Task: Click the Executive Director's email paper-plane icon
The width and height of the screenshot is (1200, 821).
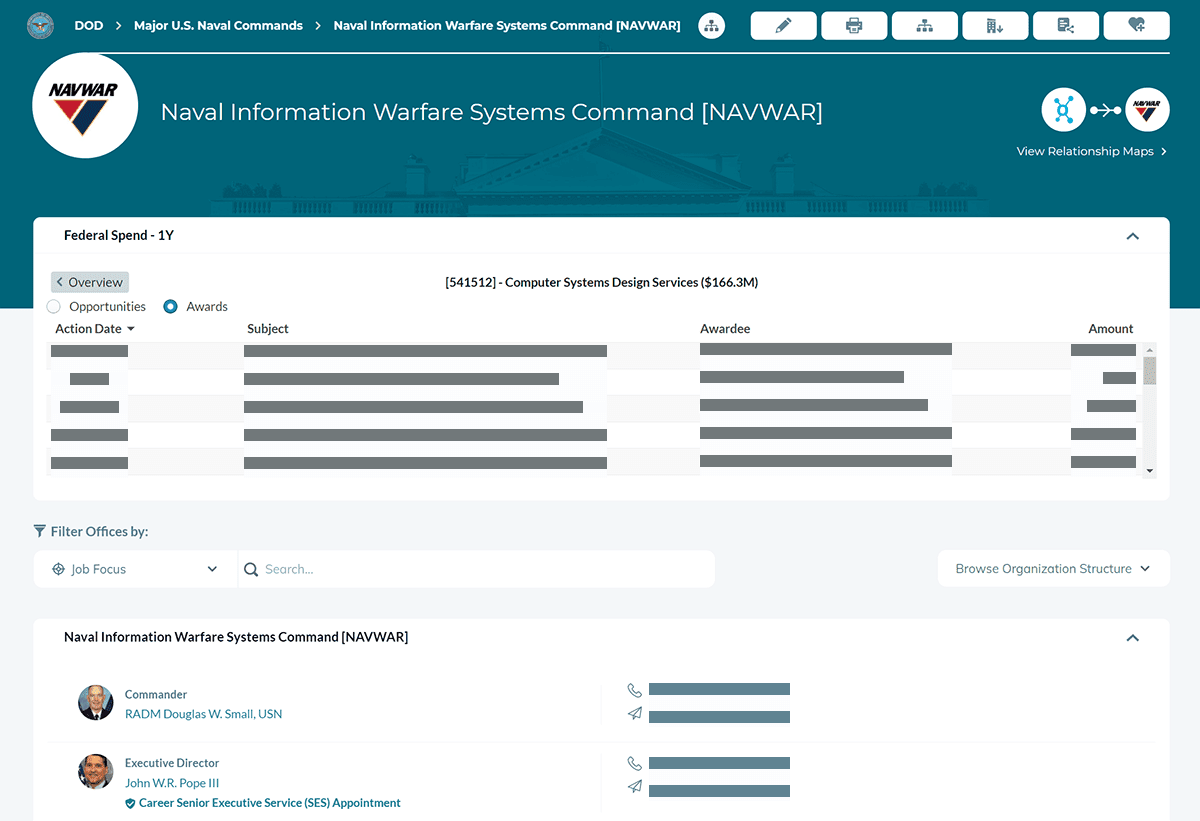Action: tap(634, 787)
